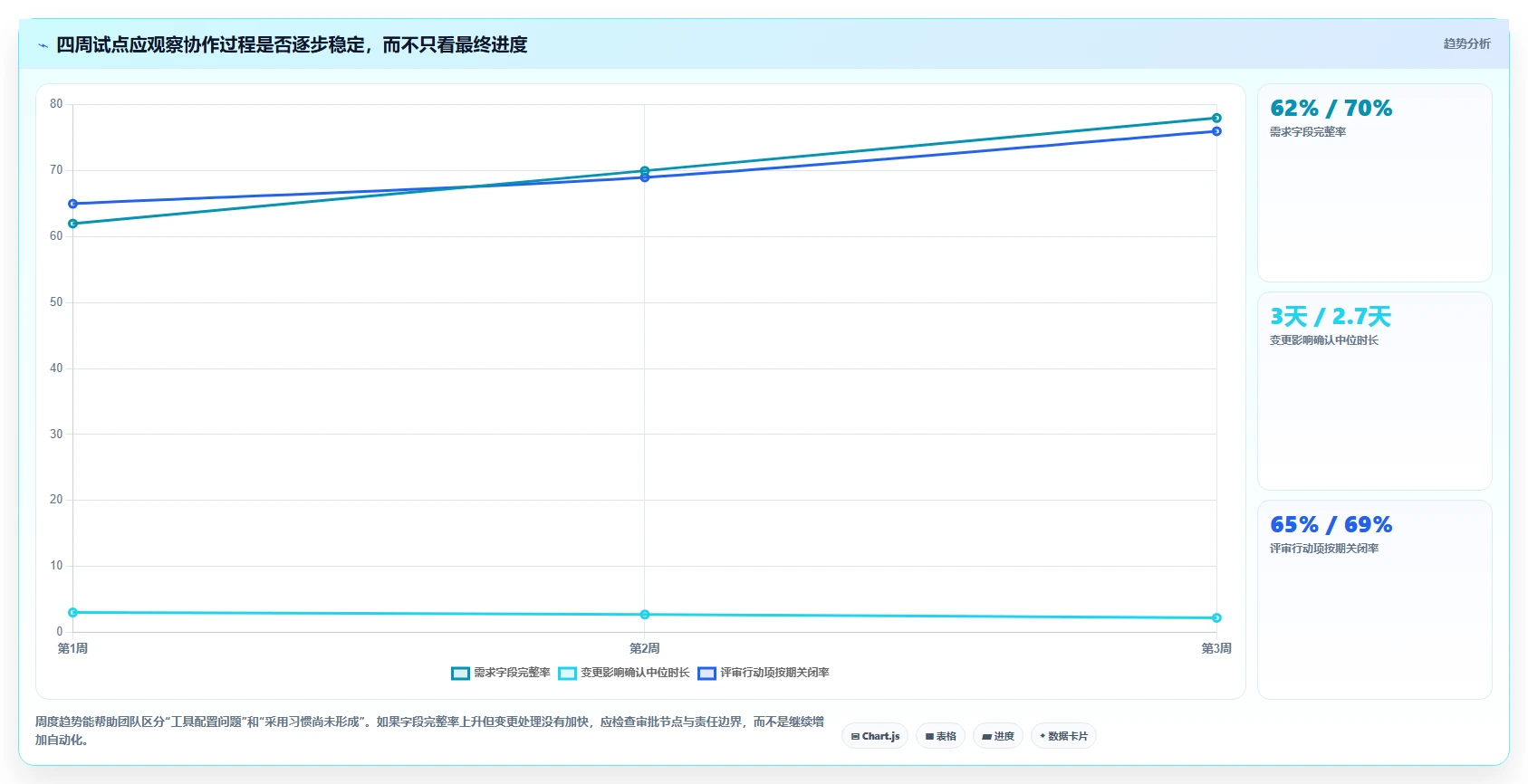1528x784 pixels.
Task: Click the 评审行动项按期关闭率 label in the third side card
Action: (x=1324, y=549)
